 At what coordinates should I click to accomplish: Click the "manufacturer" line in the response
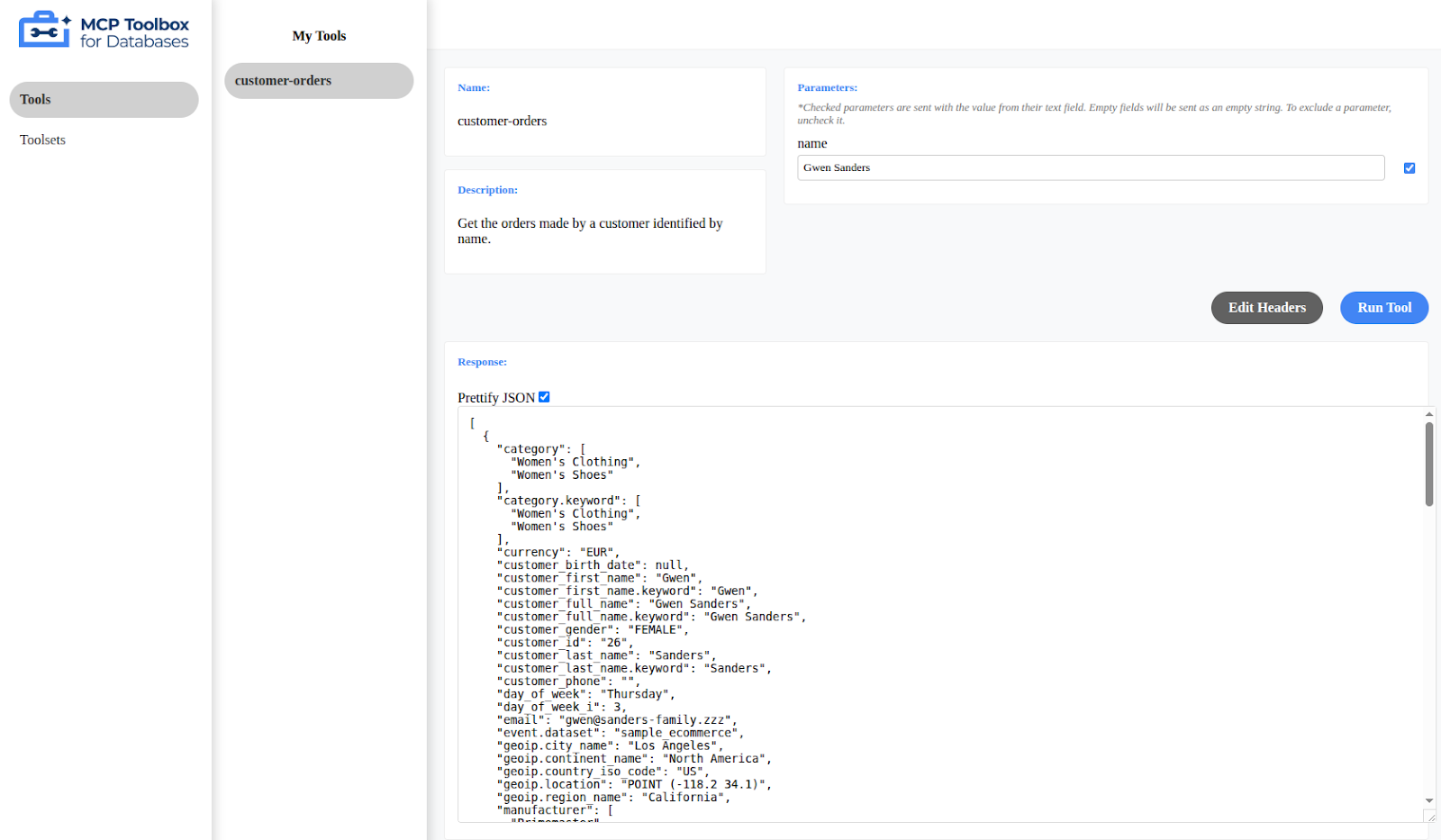click(555, 810)
